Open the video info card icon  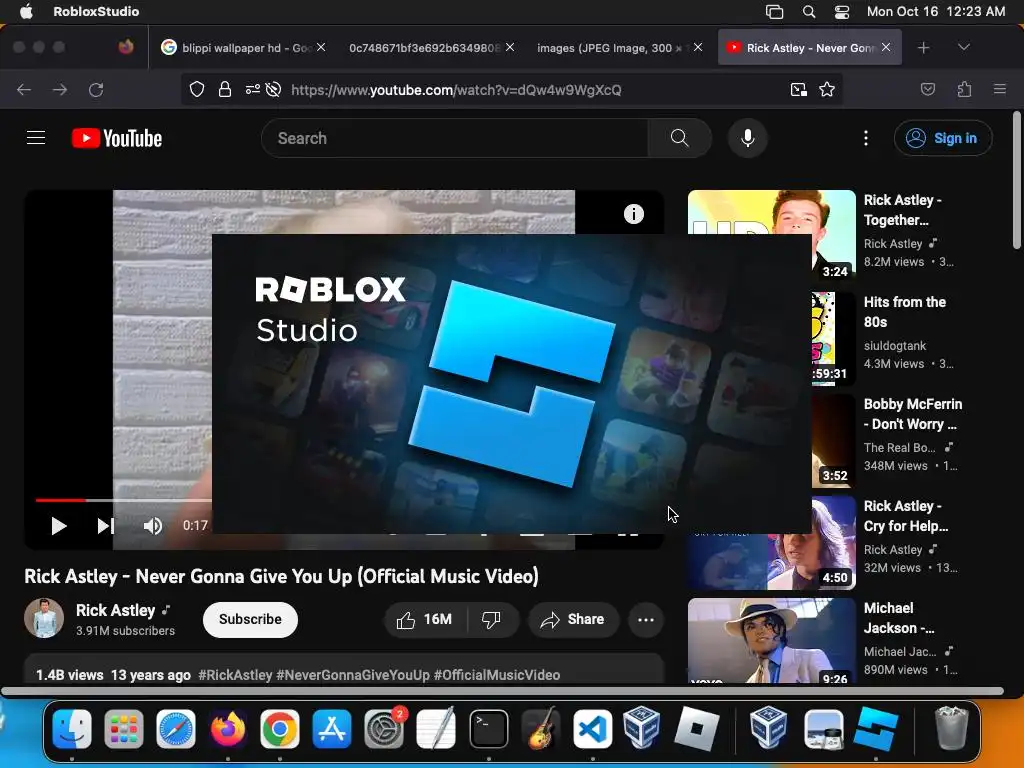[x=633, y=214]
